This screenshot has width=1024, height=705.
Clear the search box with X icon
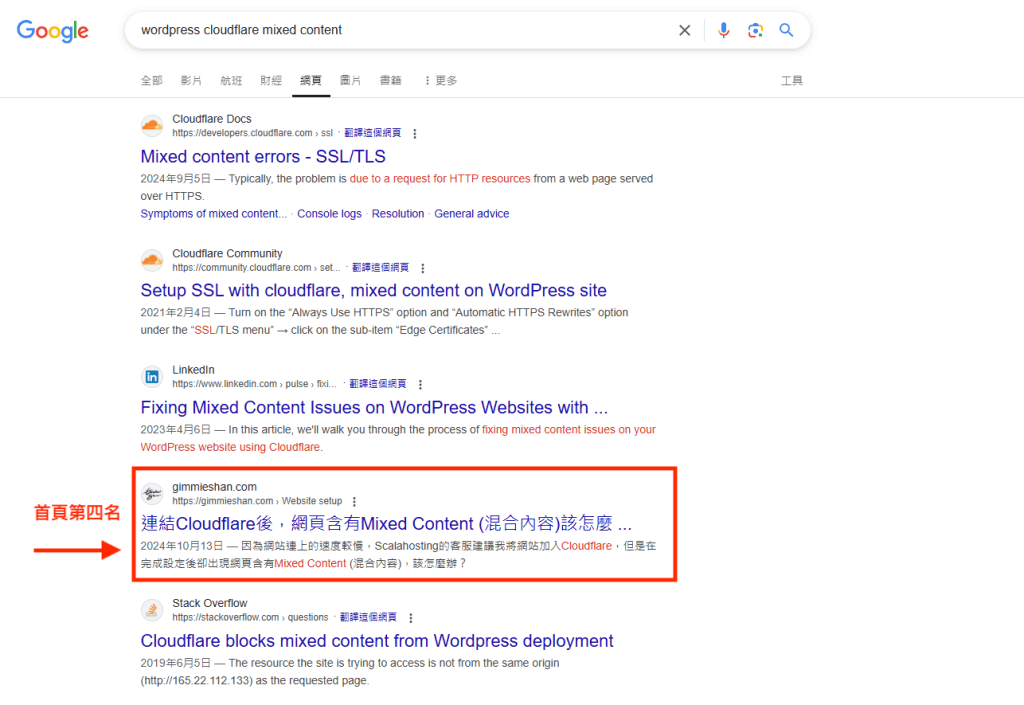tap(684, 30)
